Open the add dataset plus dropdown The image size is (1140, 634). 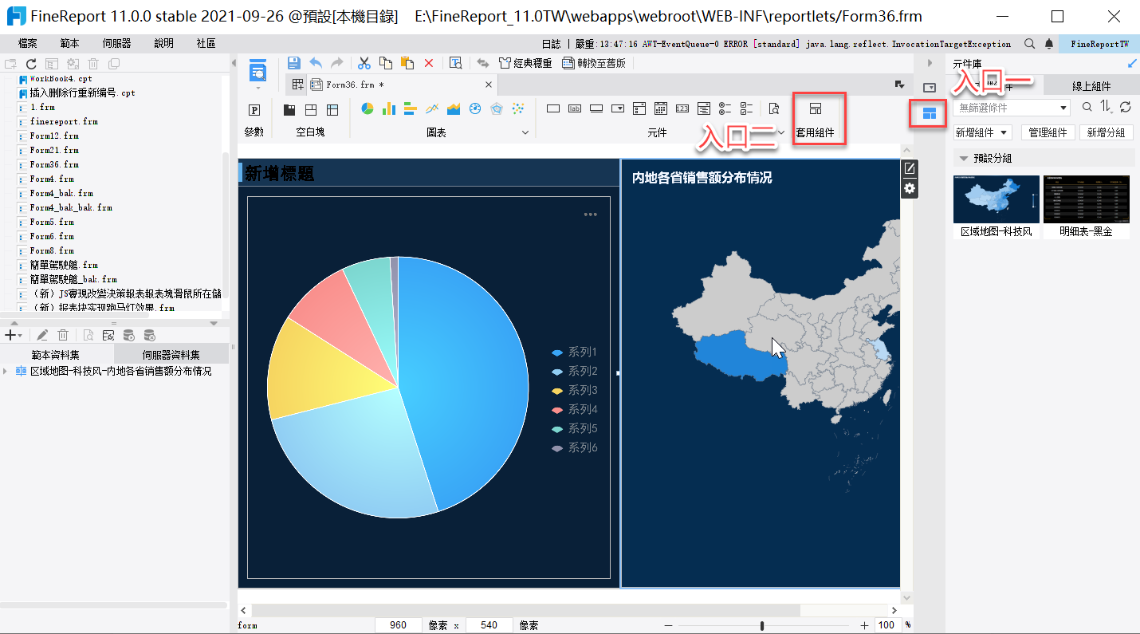pos(13,335)
